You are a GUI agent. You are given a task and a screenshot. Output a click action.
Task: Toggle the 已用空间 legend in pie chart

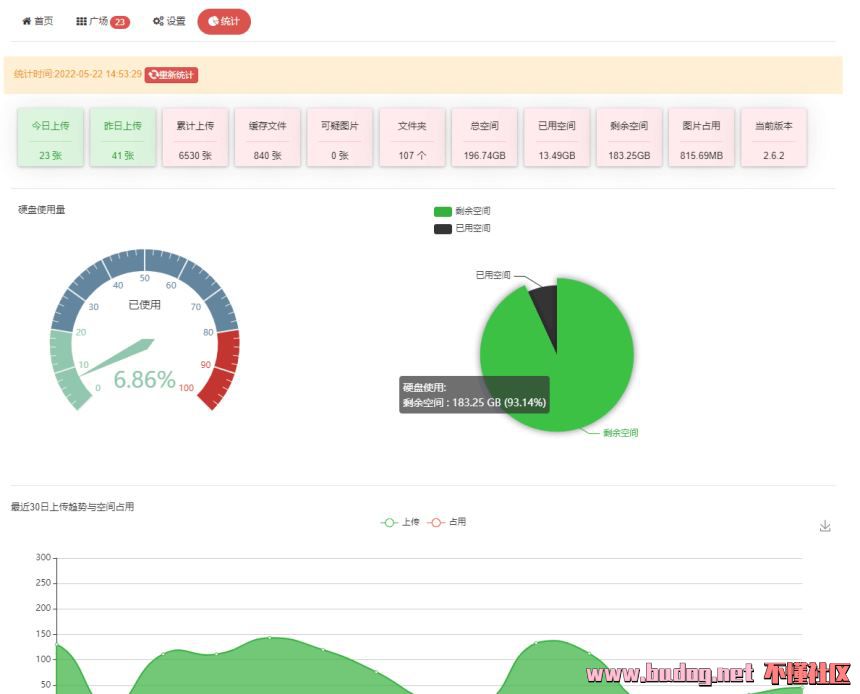click(x=443, y=229)
